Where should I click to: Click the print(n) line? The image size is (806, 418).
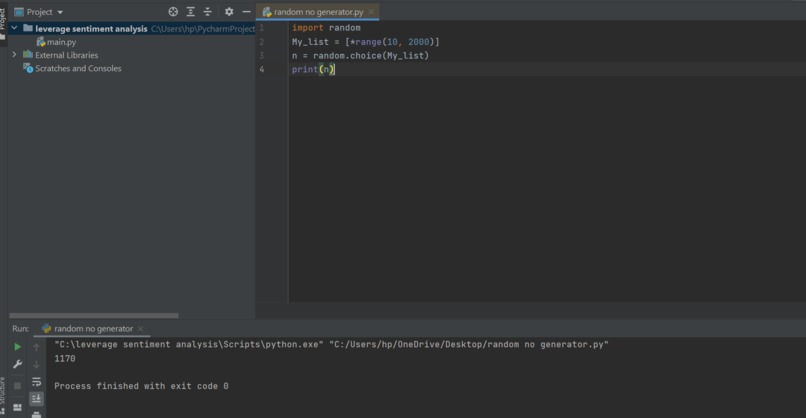[x=313, y=69]
